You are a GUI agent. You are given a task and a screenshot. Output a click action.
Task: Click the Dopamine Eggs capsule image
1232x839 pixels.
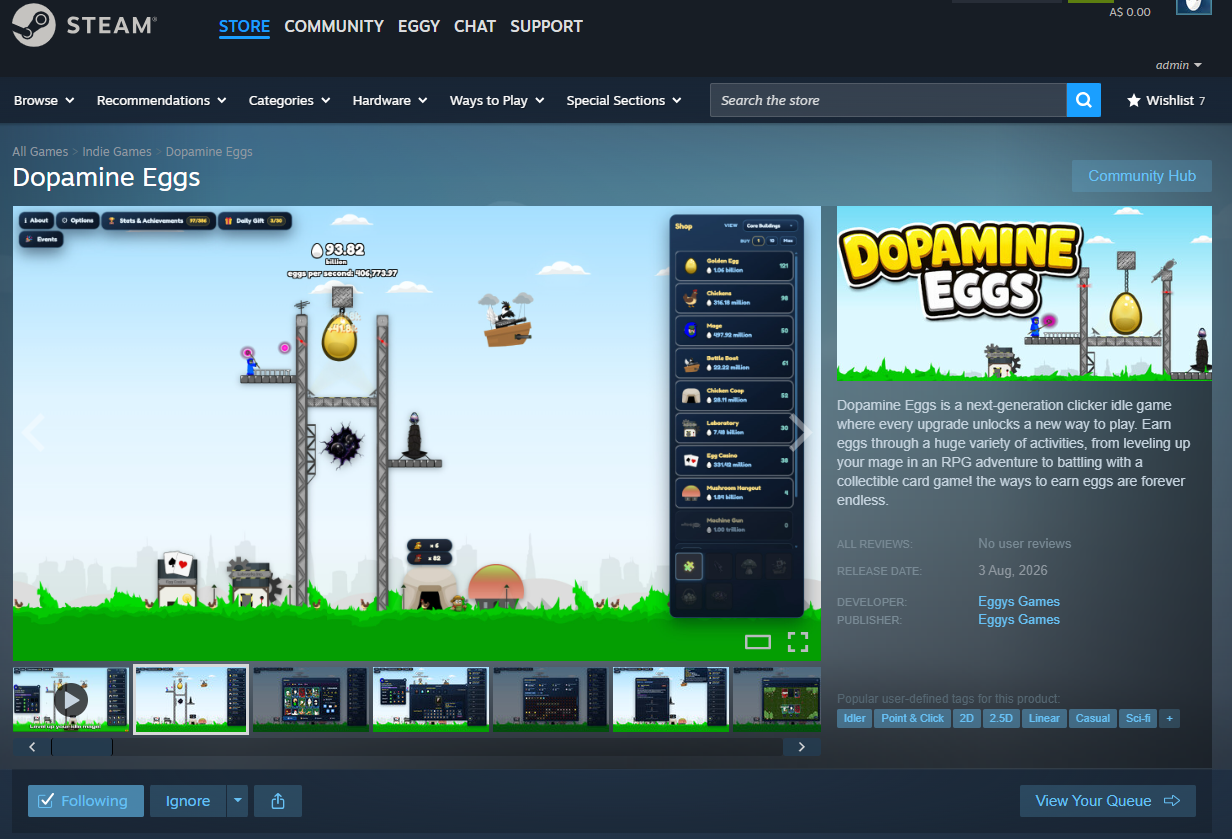coord(1024,294)
